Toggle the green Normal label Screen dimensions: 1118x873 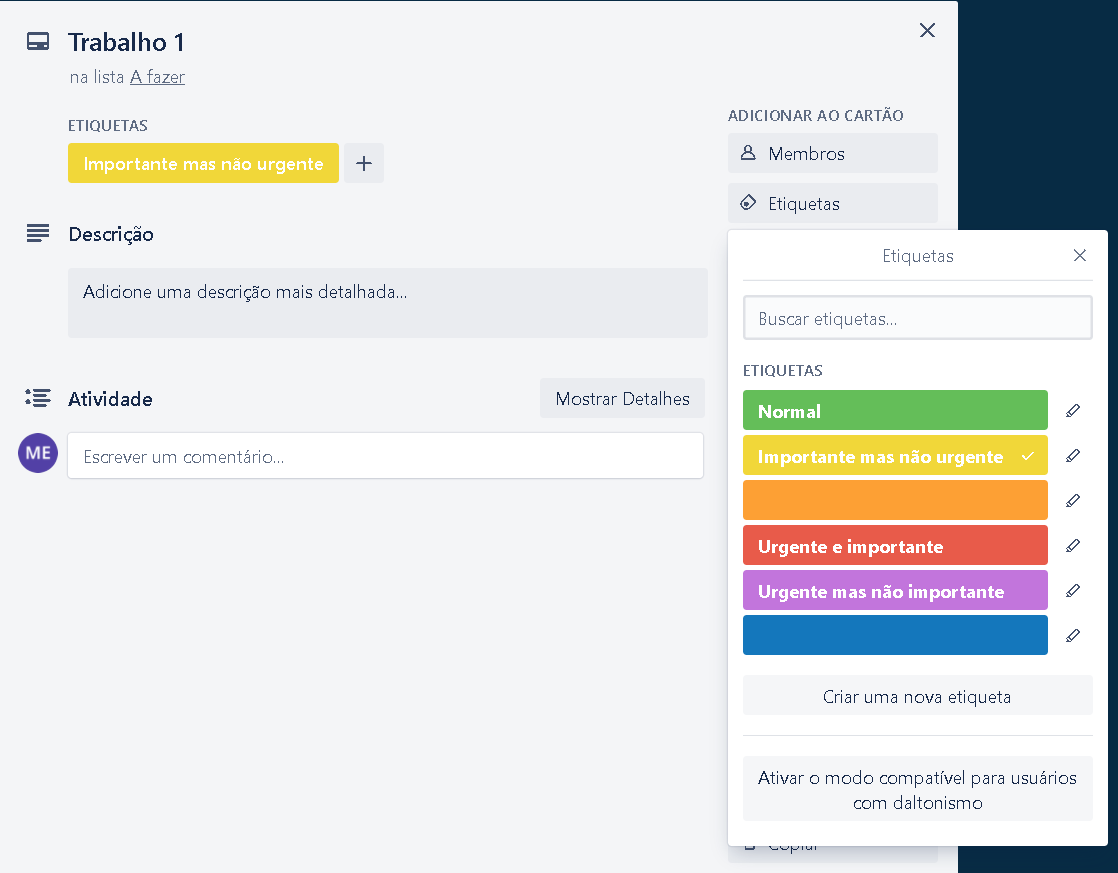894,411
